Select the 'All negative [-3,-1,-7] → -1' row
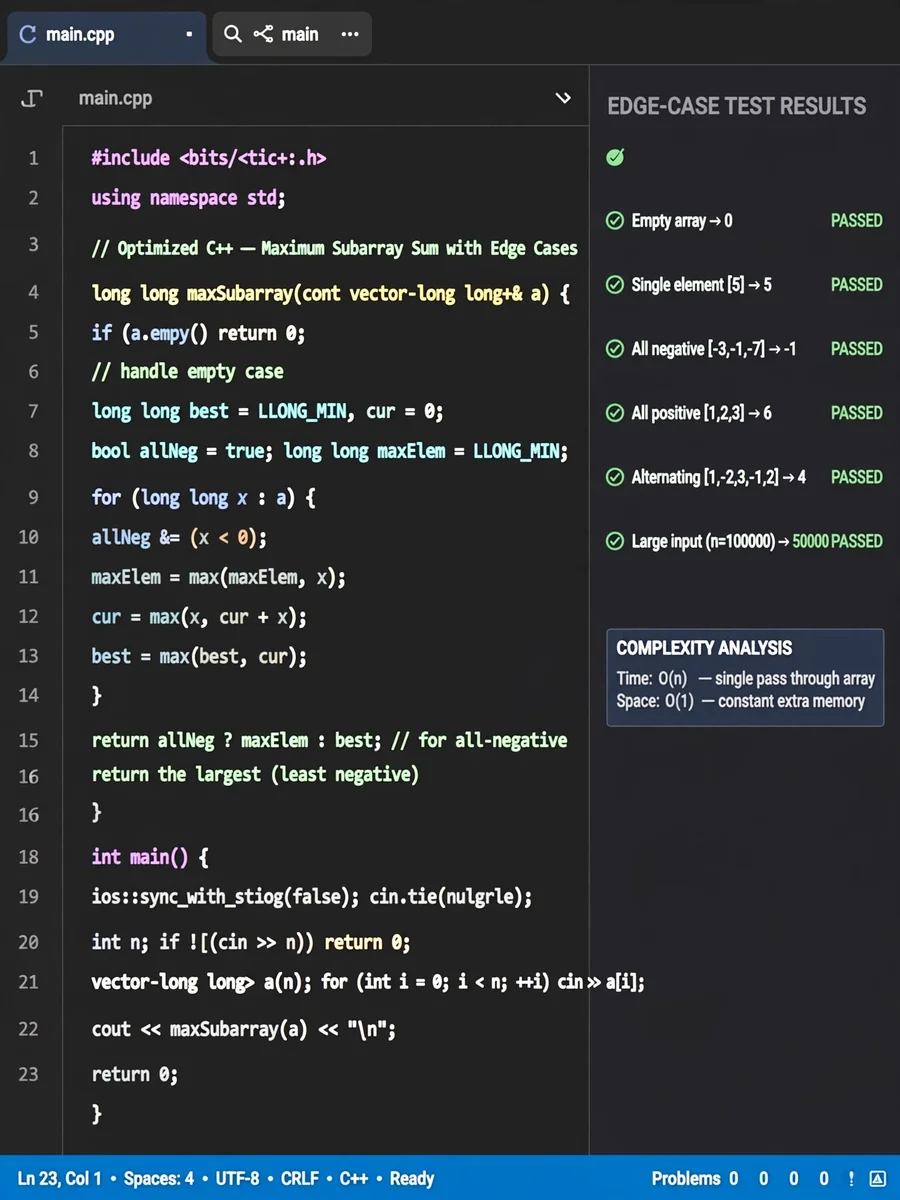This screenshot has width=900, height=1200. coord(744,349)
